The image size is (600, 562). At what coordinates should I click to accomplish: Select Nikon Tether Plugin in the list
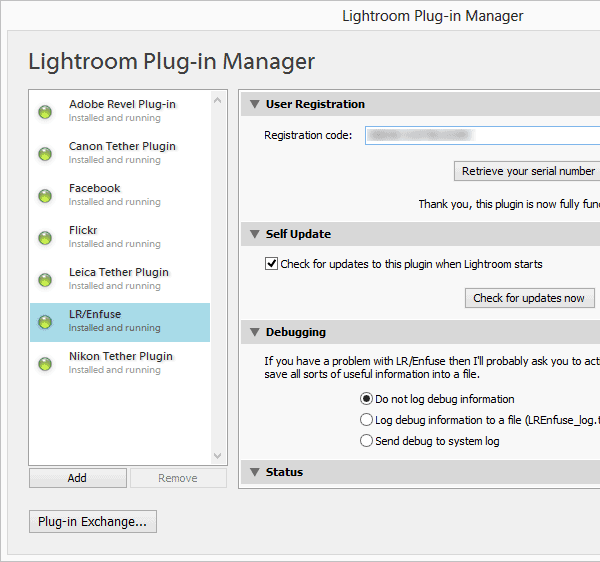120,363
